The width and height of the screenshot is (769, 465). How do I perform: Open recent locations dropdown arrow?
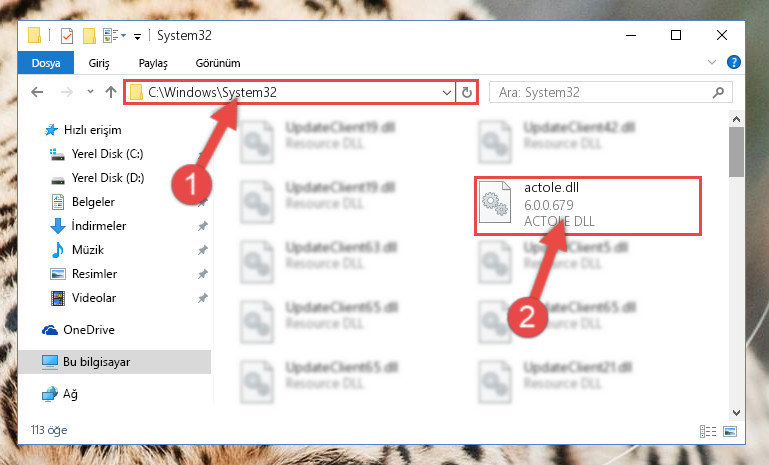(90, 92)
